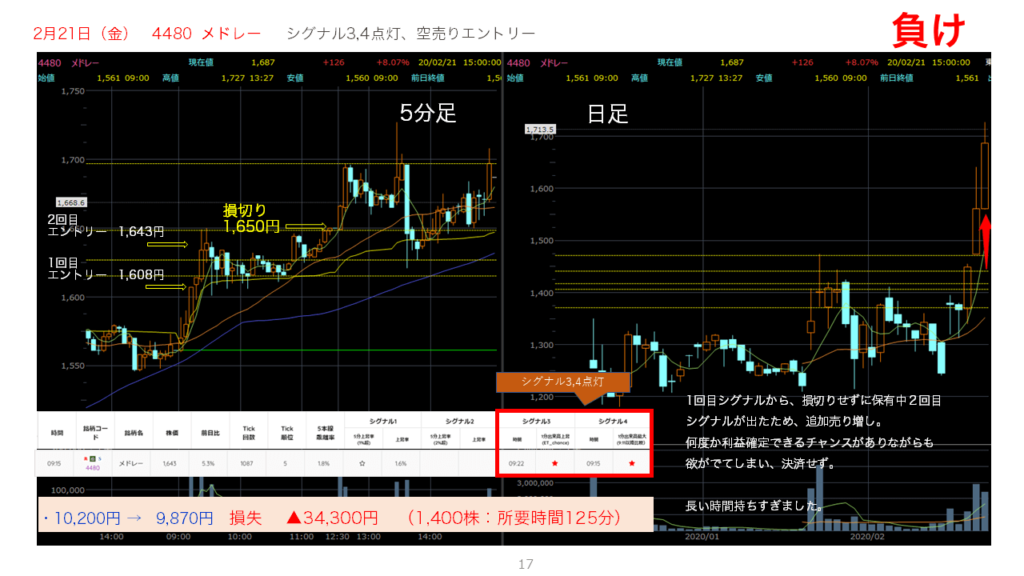Click the 1,750 price axis label
Image resolution: width=1024 pixels, height=576 pixels.
pyautogui.click(x=72, y=91)
